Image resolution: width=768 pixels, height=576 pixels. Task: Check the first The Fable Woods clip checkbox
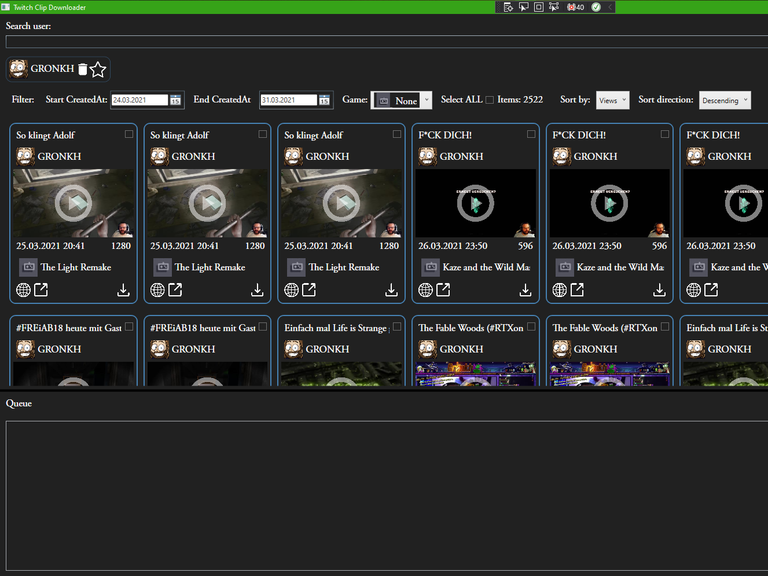click(x=531, y=327)
